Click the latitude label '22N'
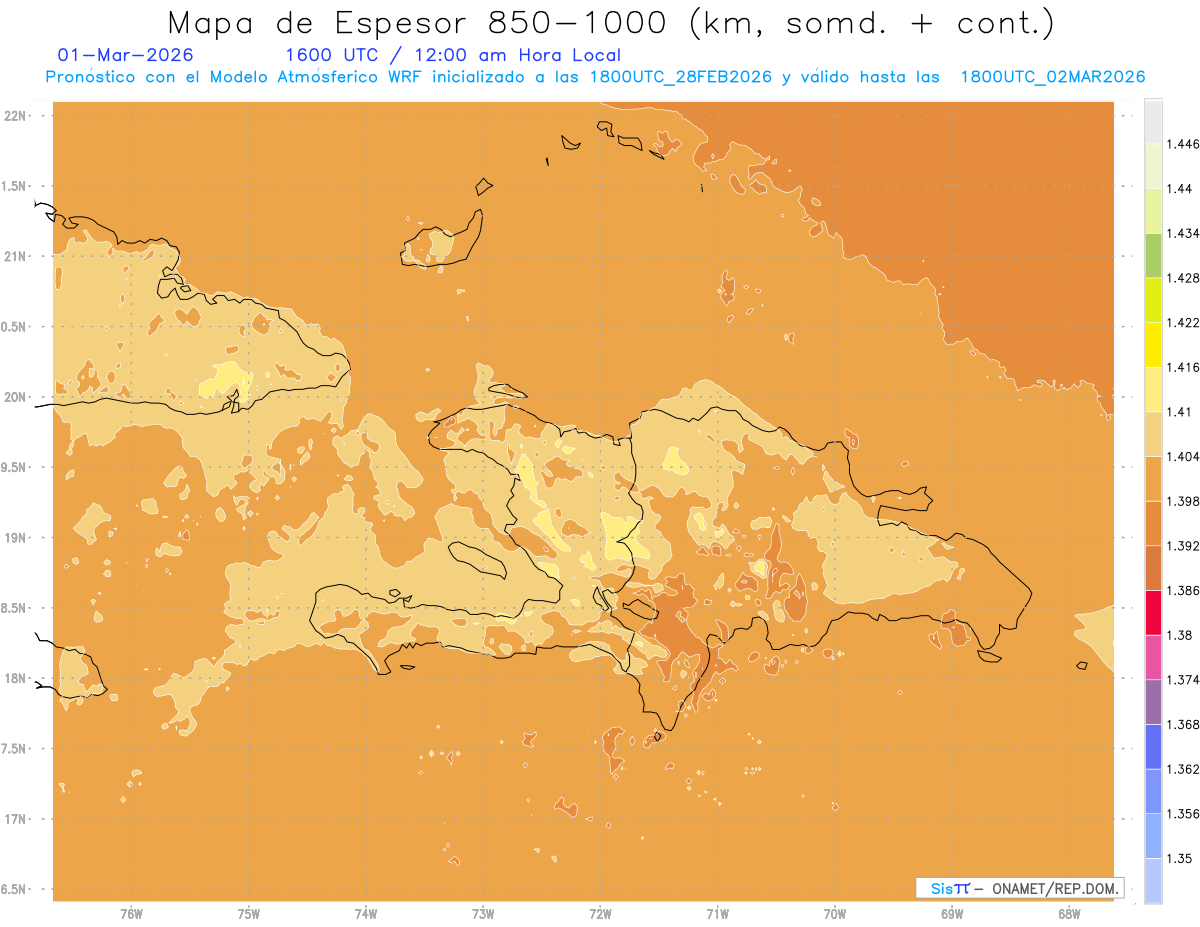1200x927 pixels. tap(14, 116)
